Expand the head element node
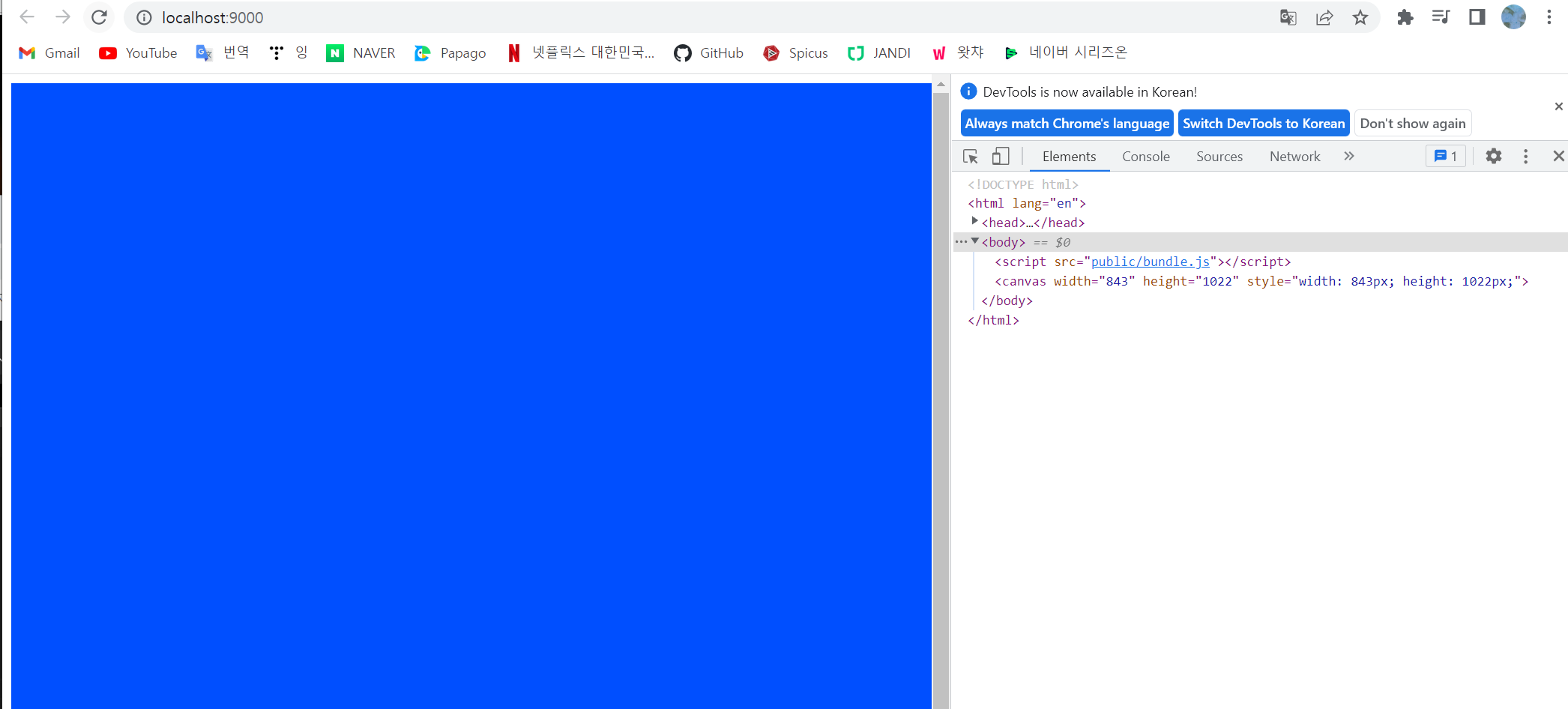The image size is (1568, 709). [x=974, y=221]
